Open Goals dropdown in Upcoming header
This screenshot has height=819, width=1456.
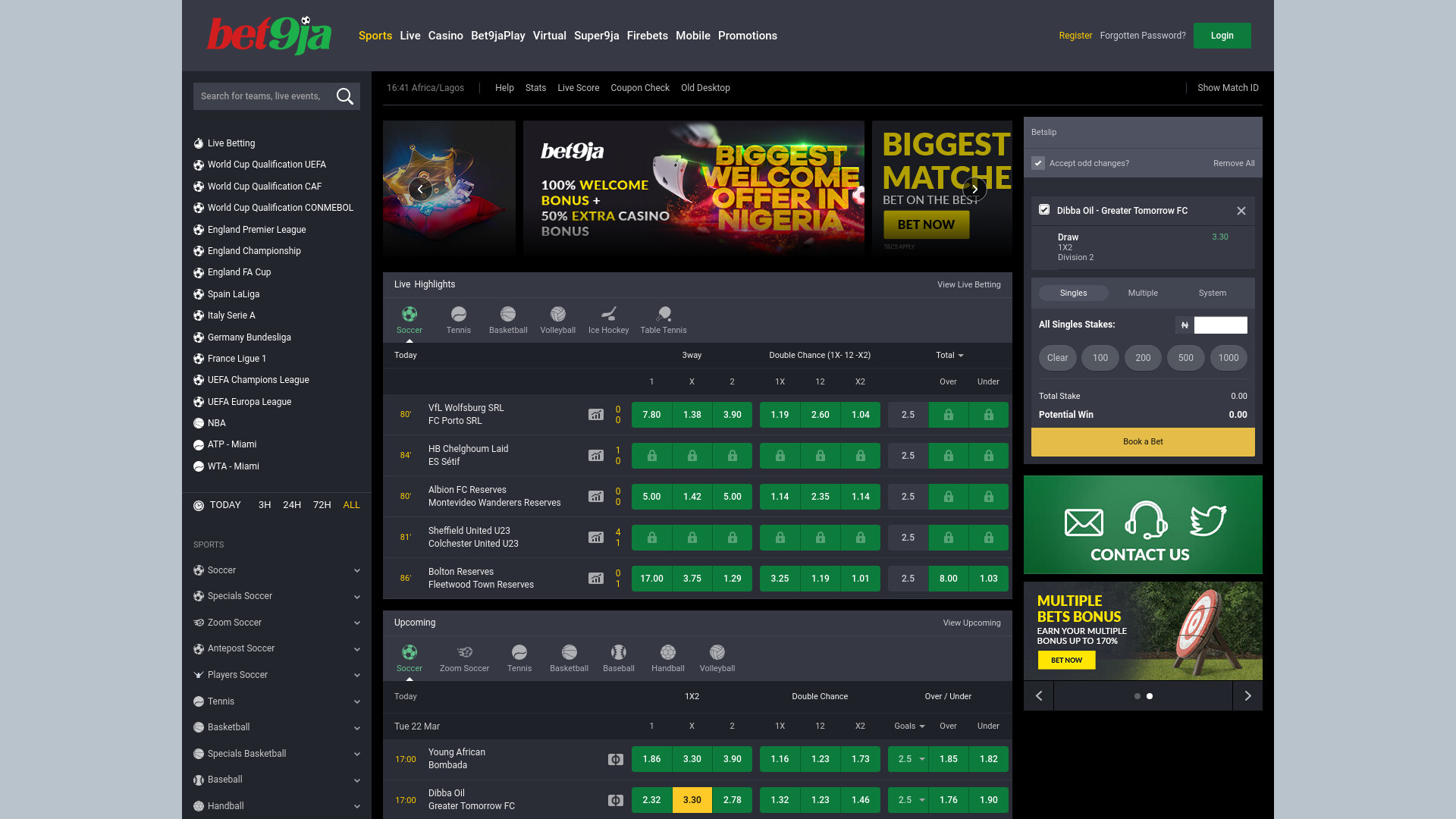click(x=909, y=726)
